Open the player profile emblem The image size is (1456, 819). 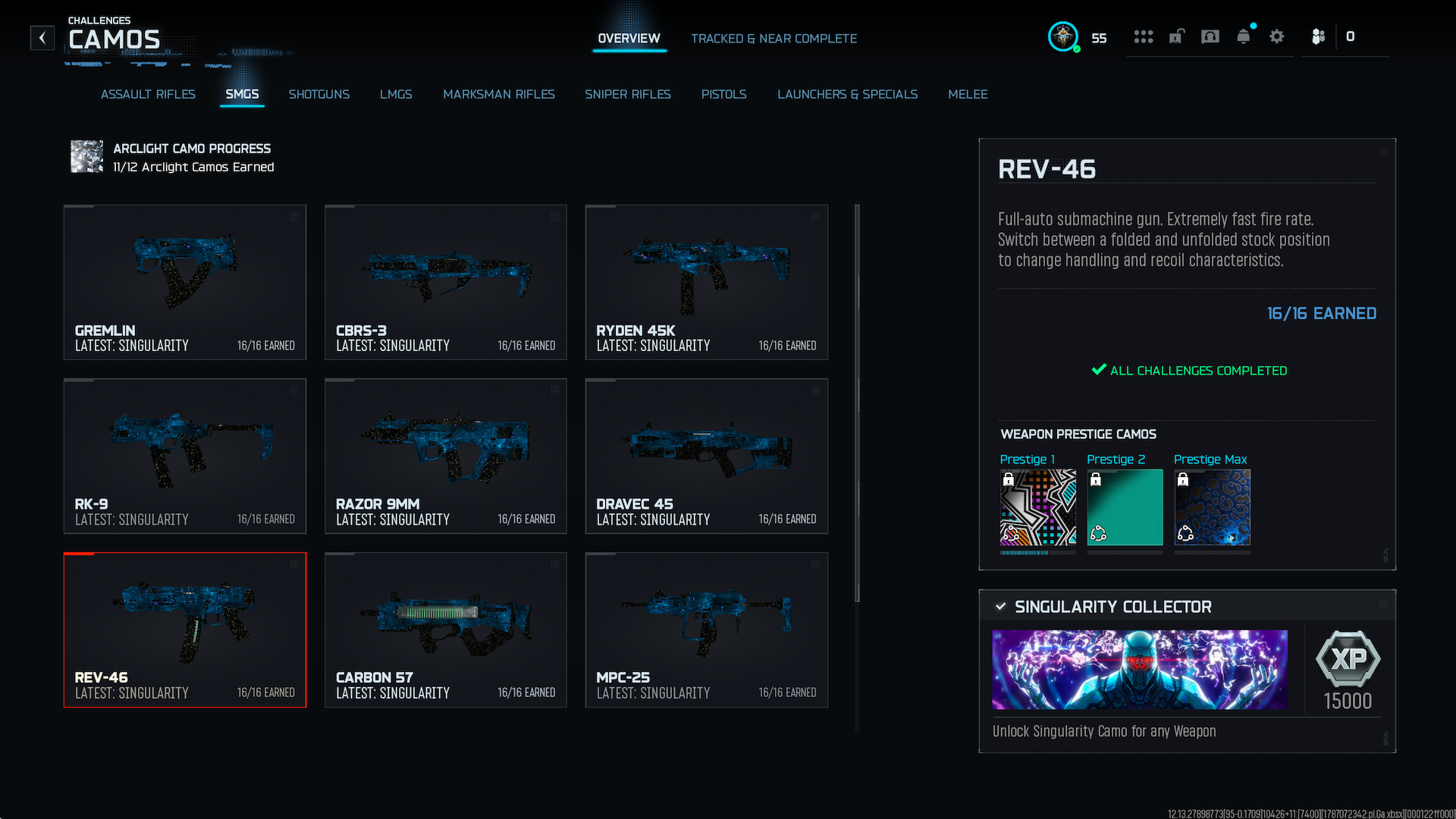click(1063, 36)
